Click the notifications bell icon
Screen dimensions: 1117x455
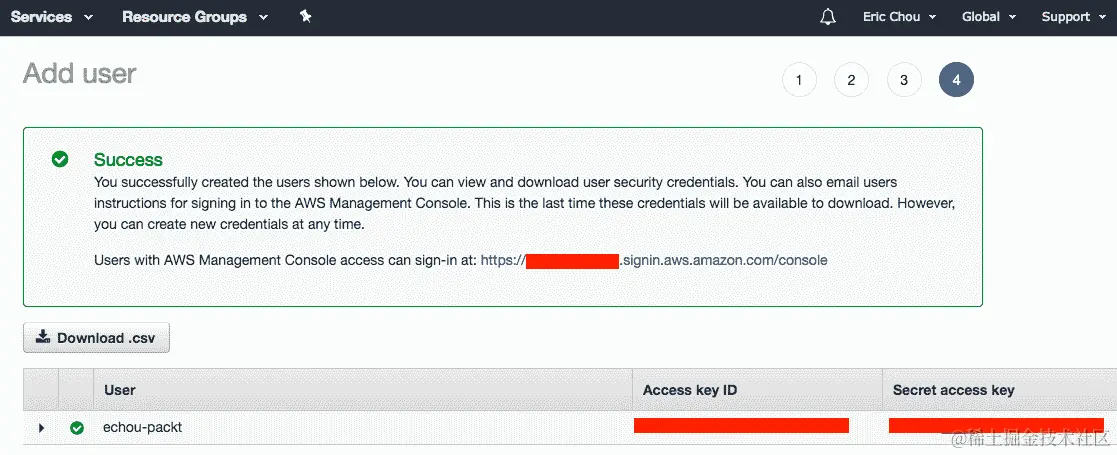coord(828,17)
